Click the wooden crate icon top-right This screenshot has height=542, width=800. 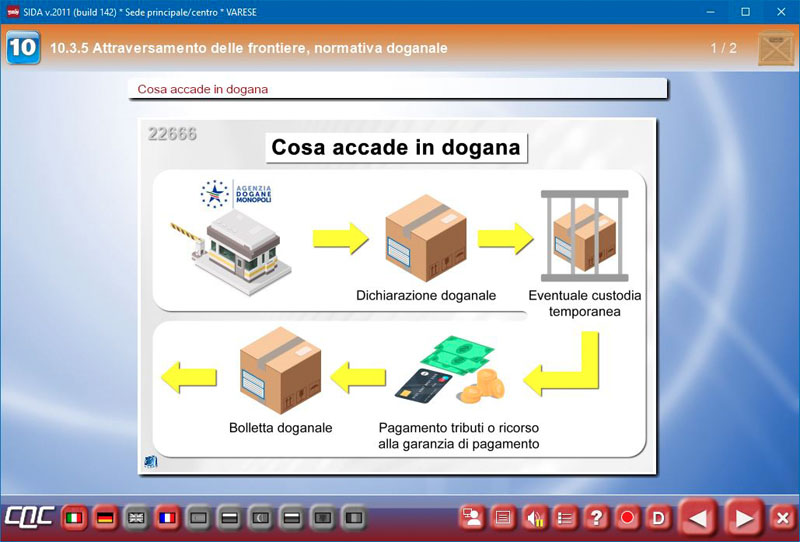[x=775, y=48]
